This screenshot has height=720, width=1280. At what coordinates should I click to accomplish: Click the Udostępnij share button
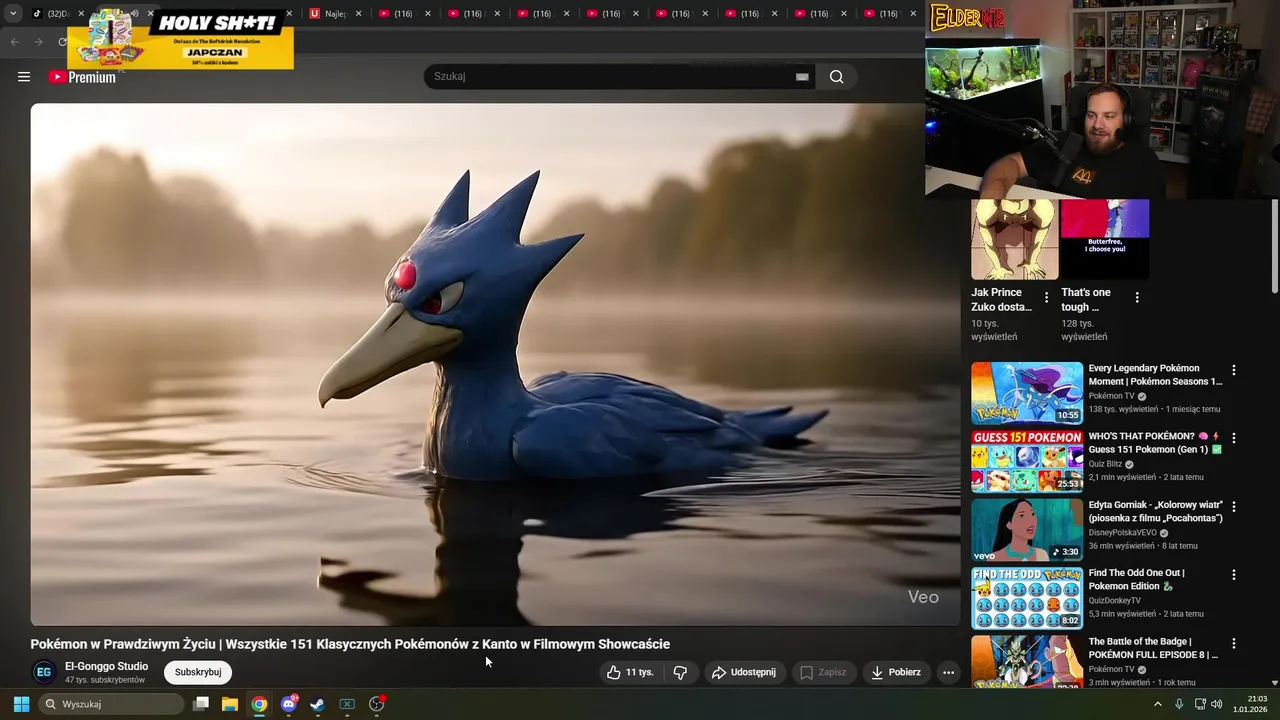(x=743, y=672)
